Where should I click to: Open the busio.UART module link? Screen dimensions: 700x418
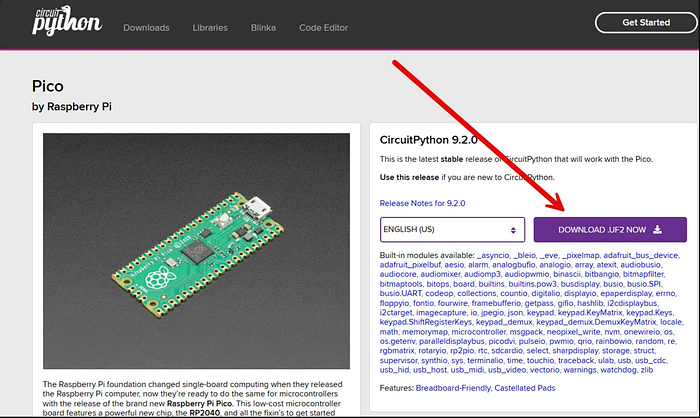[x=400, y=293]
